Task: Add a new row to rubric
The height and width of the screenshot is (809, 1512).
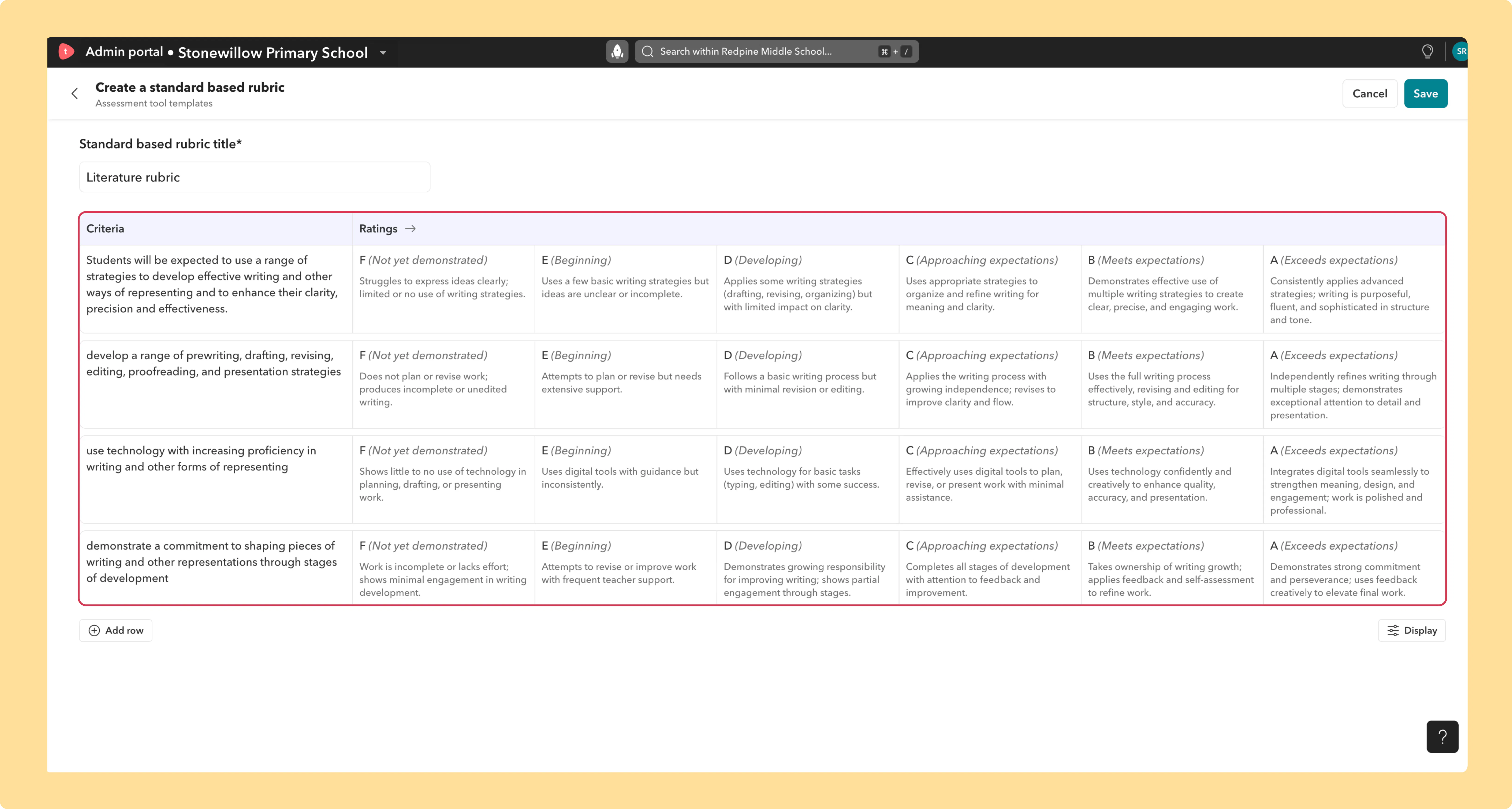Action: click(x=116, y=631)
